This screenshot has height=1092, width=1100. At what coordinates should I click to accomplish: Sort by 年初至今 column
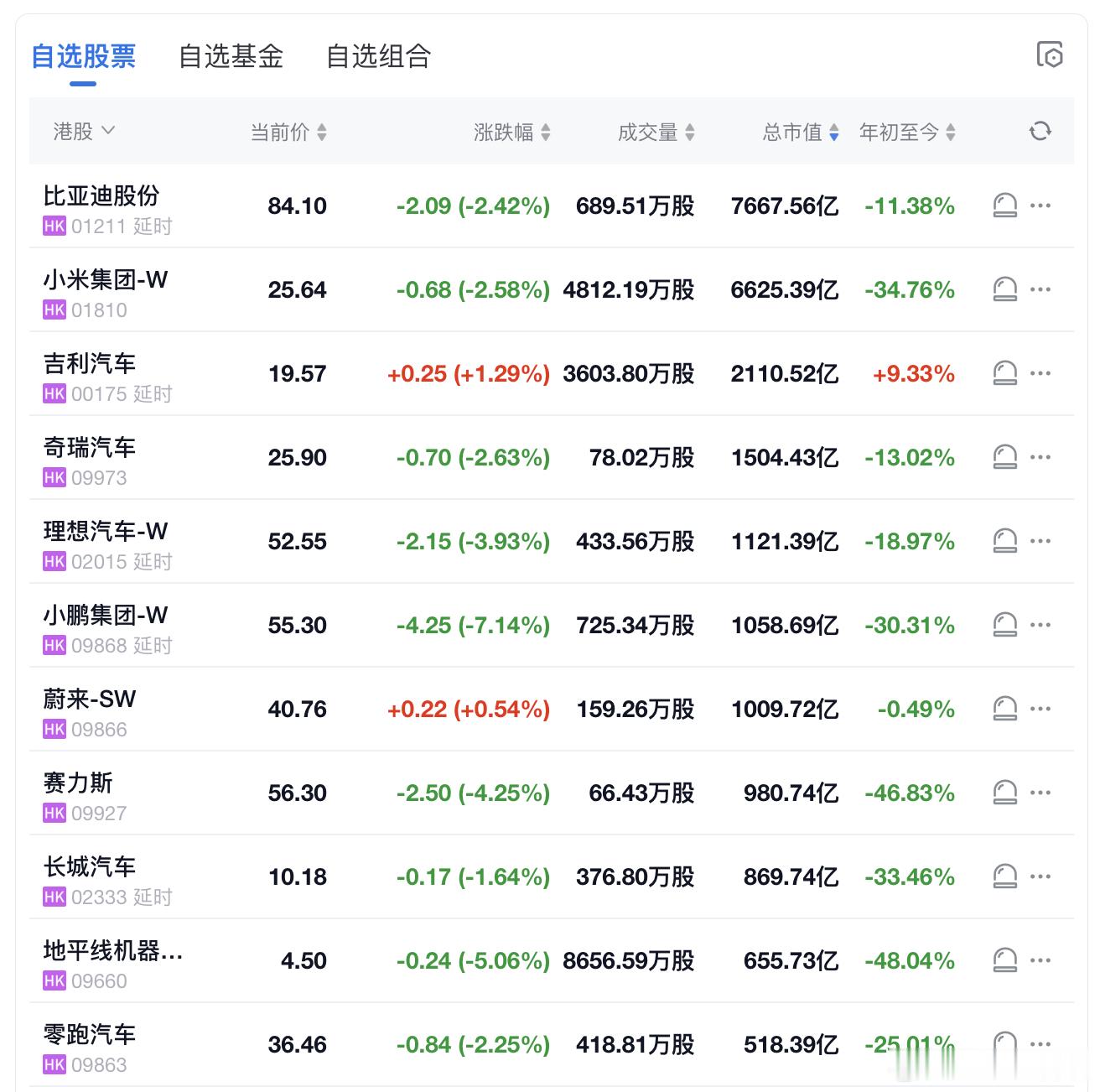click(907, 132)
